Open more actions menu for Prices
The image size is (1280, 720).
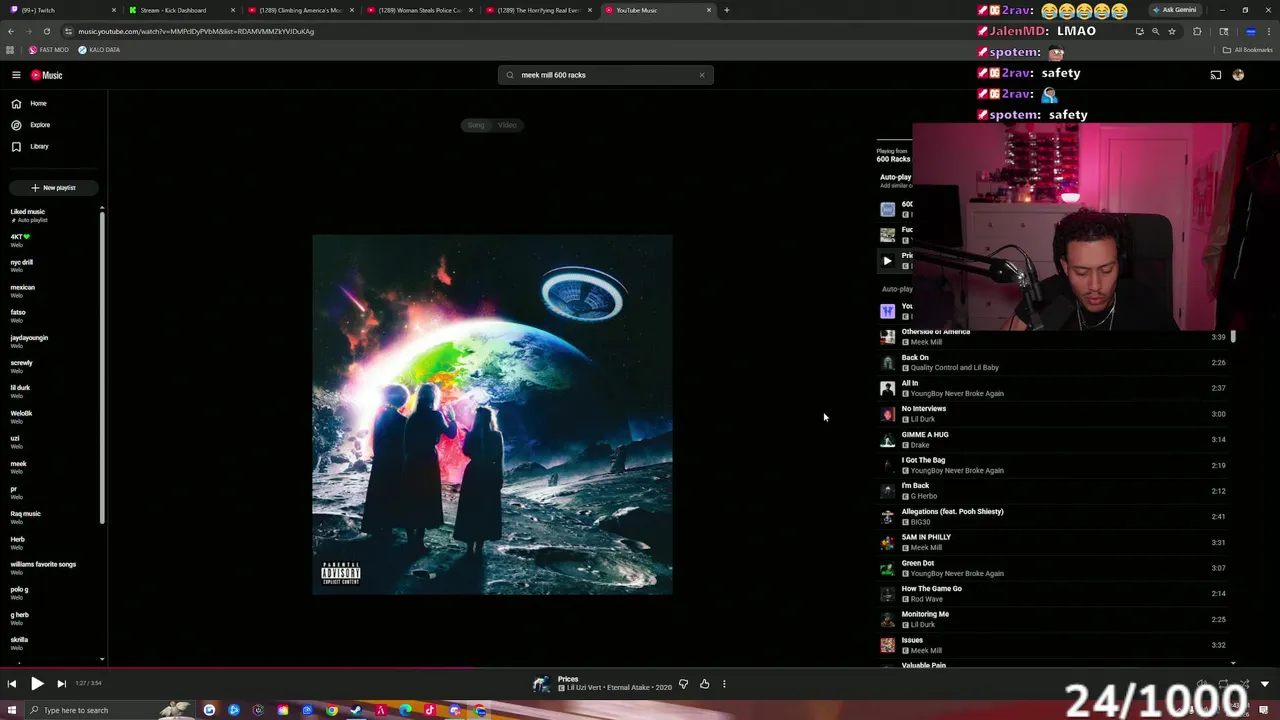click(x=724, y=684)
